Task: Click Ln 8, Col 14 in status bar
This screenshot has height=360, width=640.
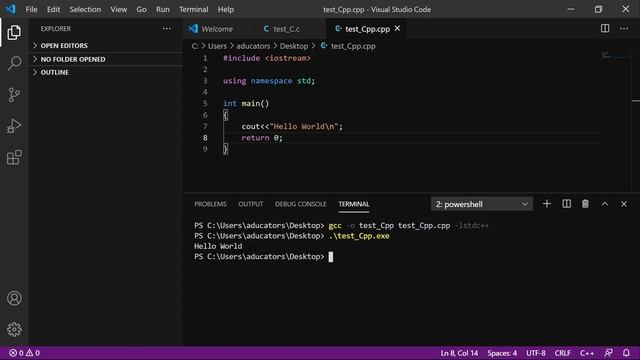Action: (459, 353)
